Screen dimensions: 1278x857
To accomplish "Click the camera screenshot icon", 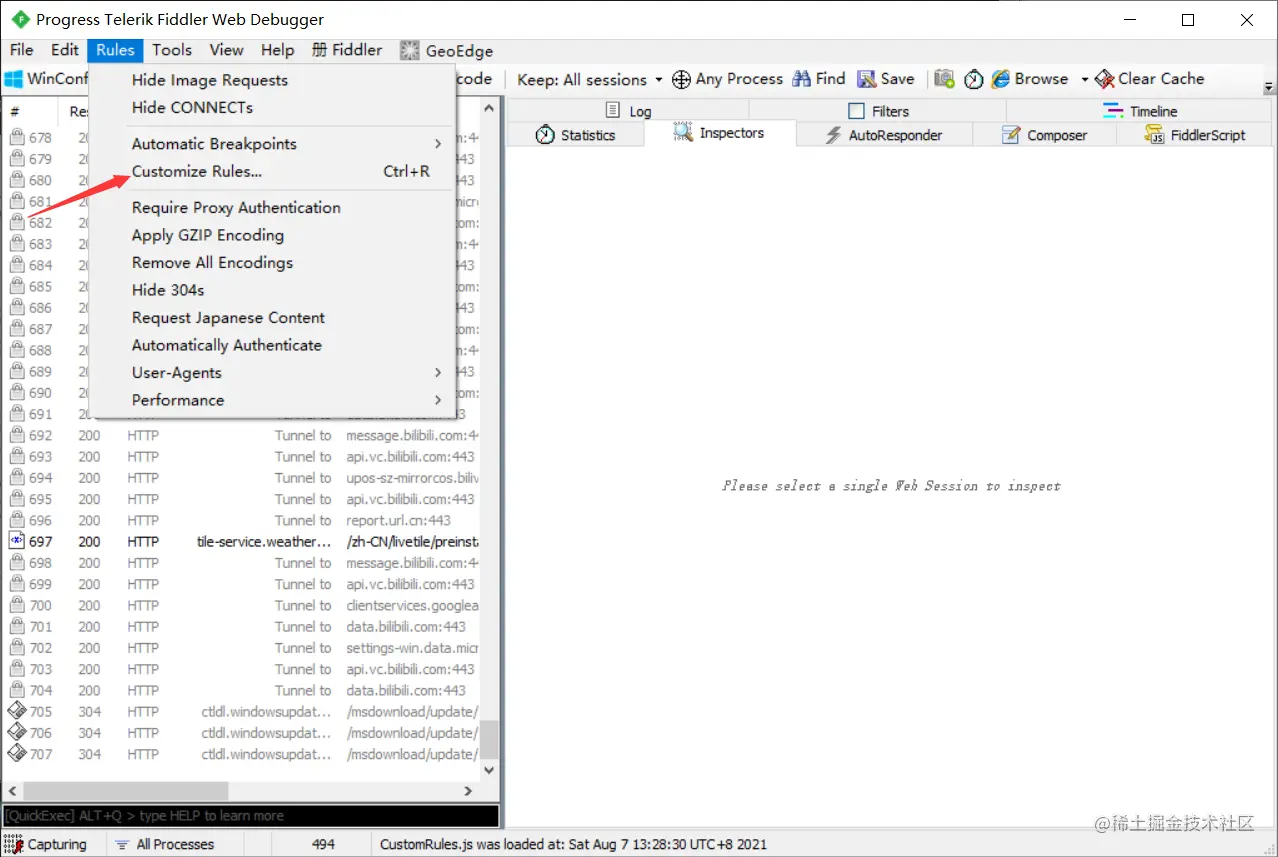I will pos(944,79).
